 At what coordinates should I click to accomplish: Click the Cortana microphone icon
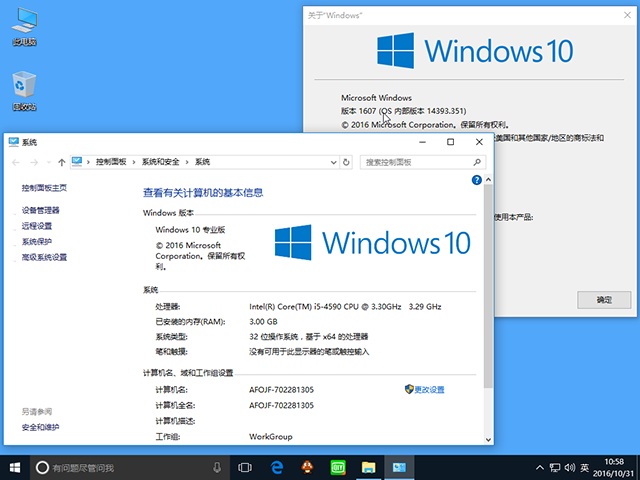point(217,467)
